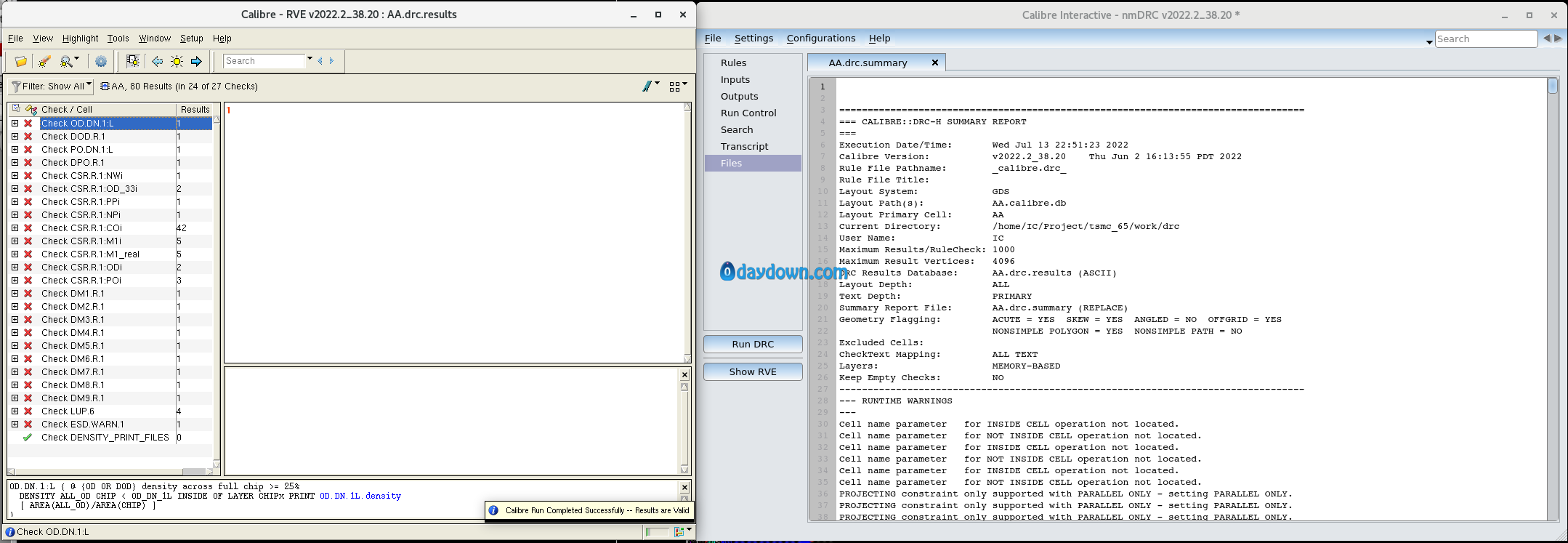Click the check flags header icon

(x=31, y=109)
